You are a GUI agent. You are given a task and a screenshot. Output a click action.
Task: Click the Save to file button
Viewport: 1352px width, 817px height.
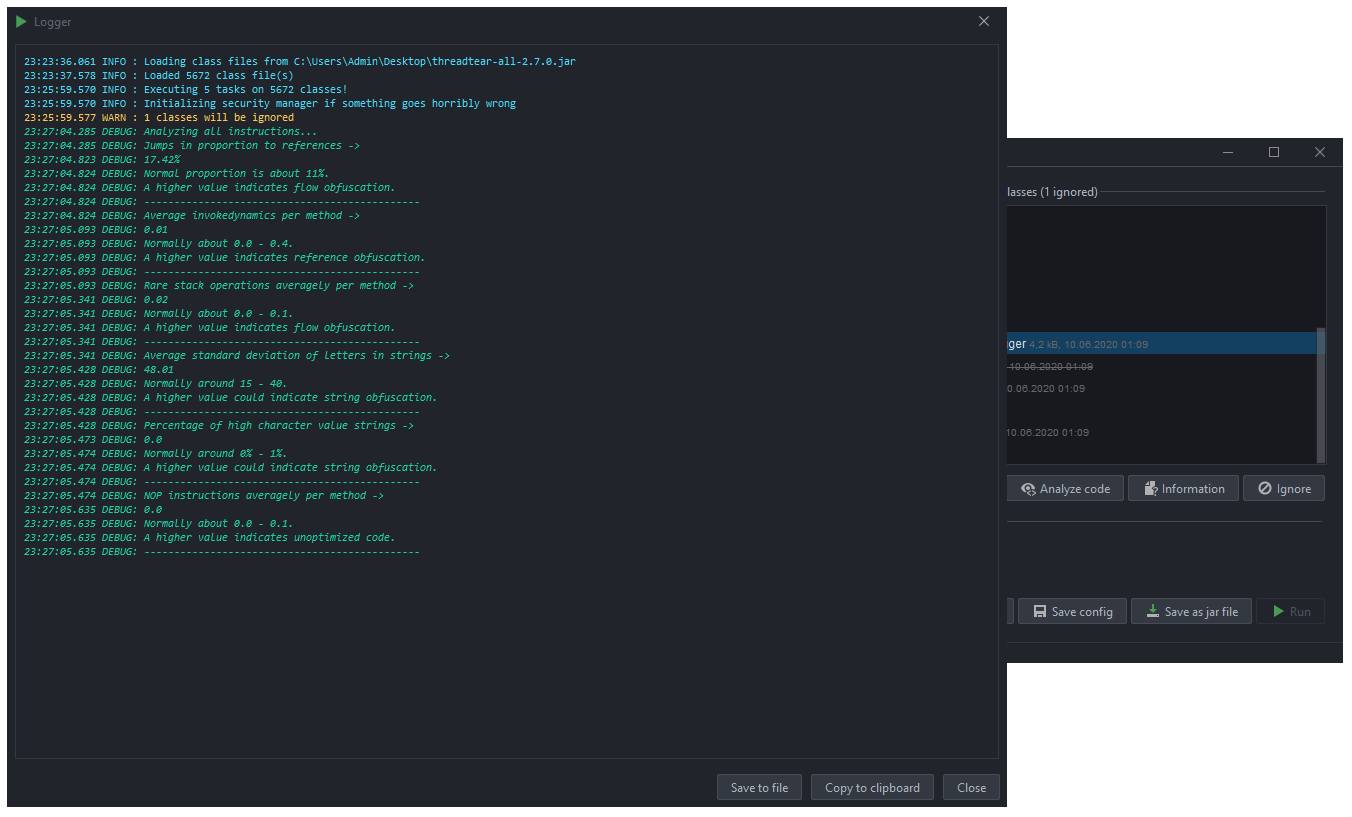[x=759, y=787]
